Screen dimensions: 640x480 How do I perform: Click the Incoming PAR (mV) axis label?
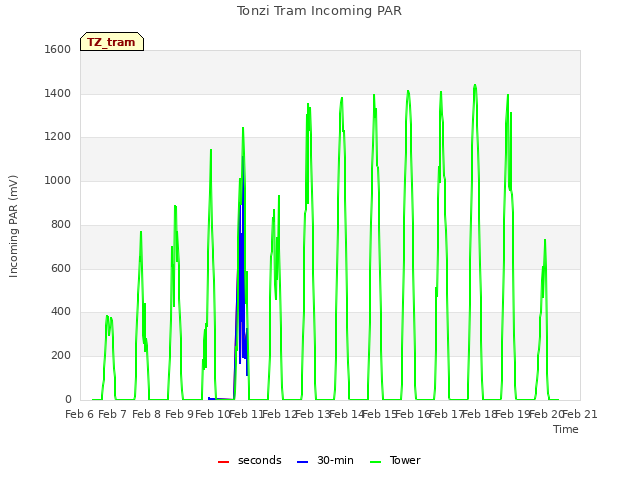click(x=13, y=227)
